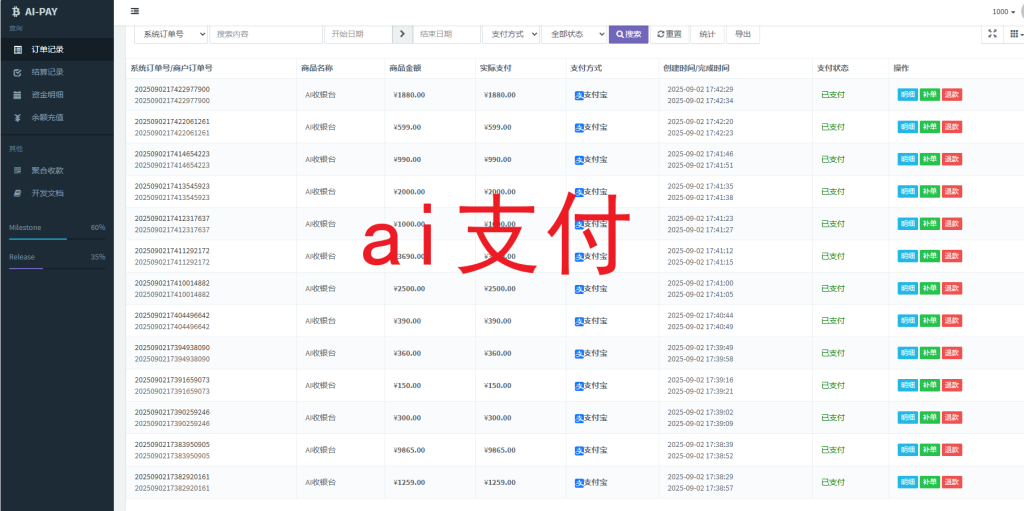This screenshot has height=511, width=1024.
Task: Click 补单 for order 2025090217383950905
Action: (930, 450)
